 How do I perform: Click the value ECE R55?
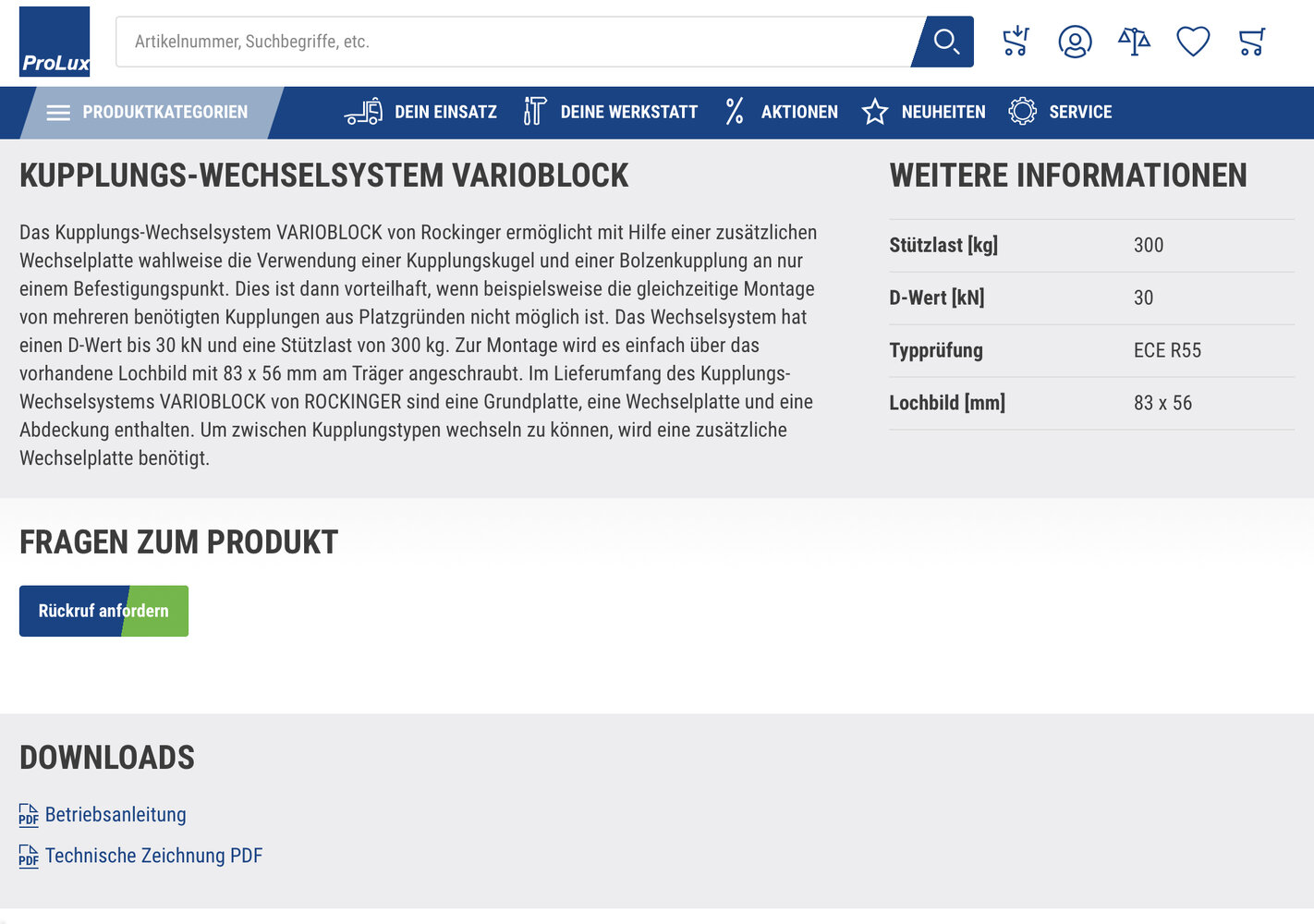tap(1168, 350)
